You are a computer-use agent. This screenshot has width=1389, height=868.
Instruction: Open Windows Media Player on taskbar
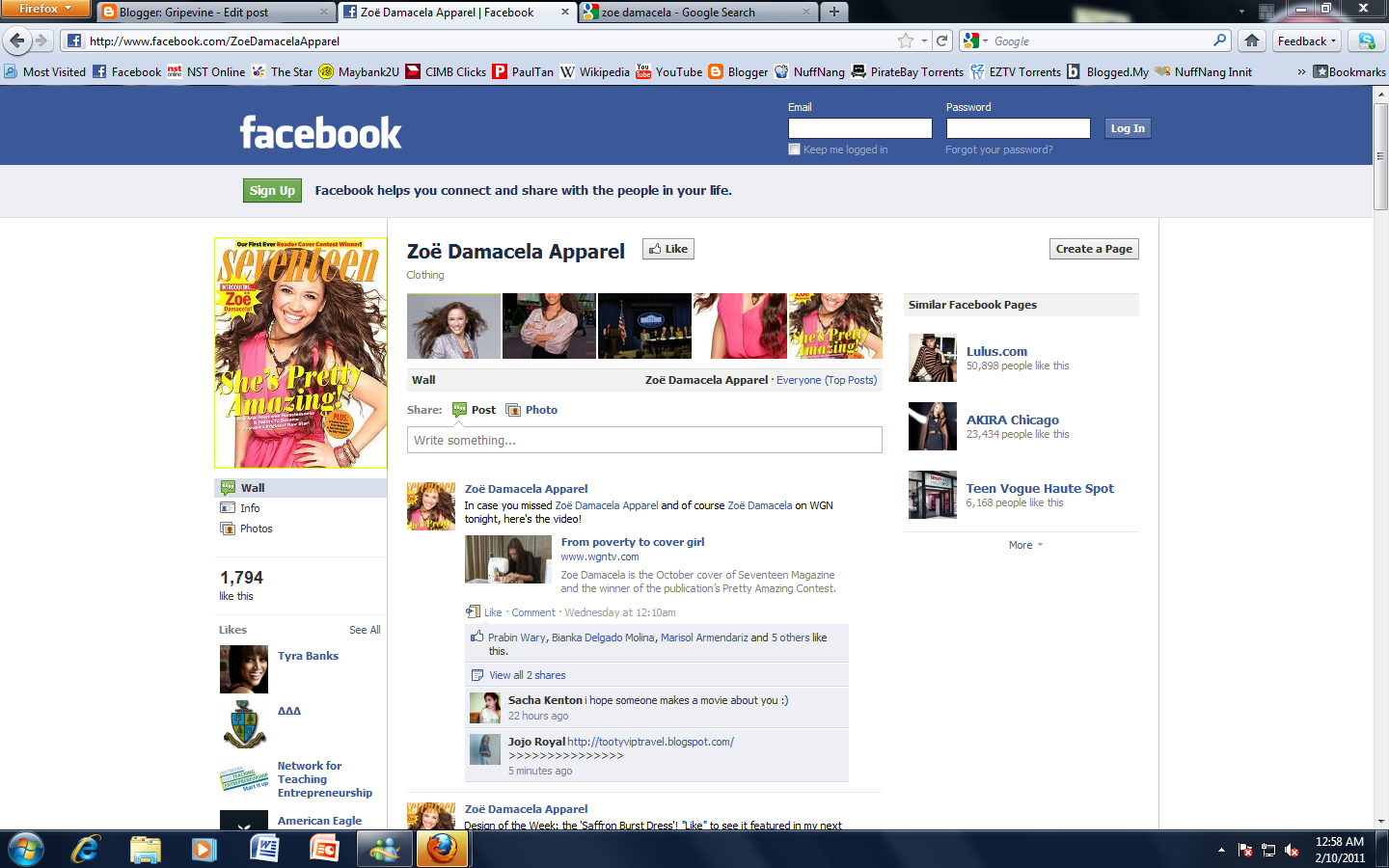coord(204,850)
